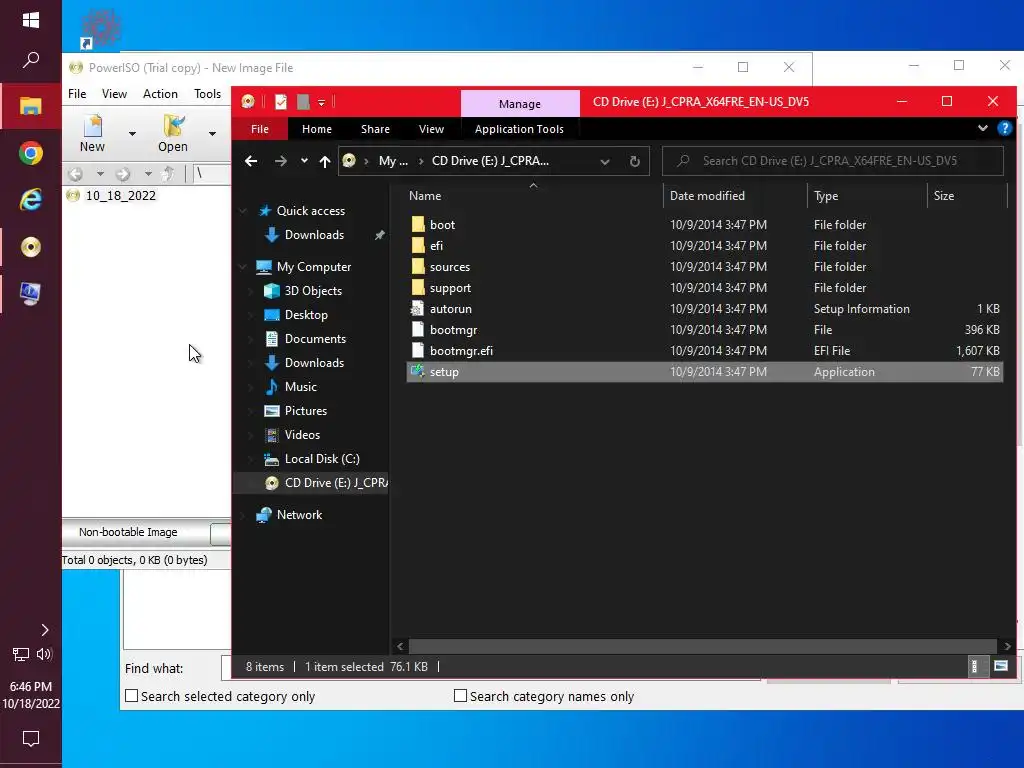Click the Back arrow in Explorer
1024x768 pixels.
pos(251,161)
